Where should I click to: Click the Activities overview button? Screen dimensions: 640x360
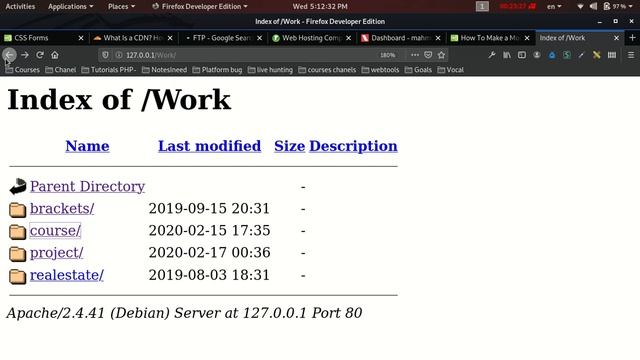pyautogui.click(x=20, y=7)
